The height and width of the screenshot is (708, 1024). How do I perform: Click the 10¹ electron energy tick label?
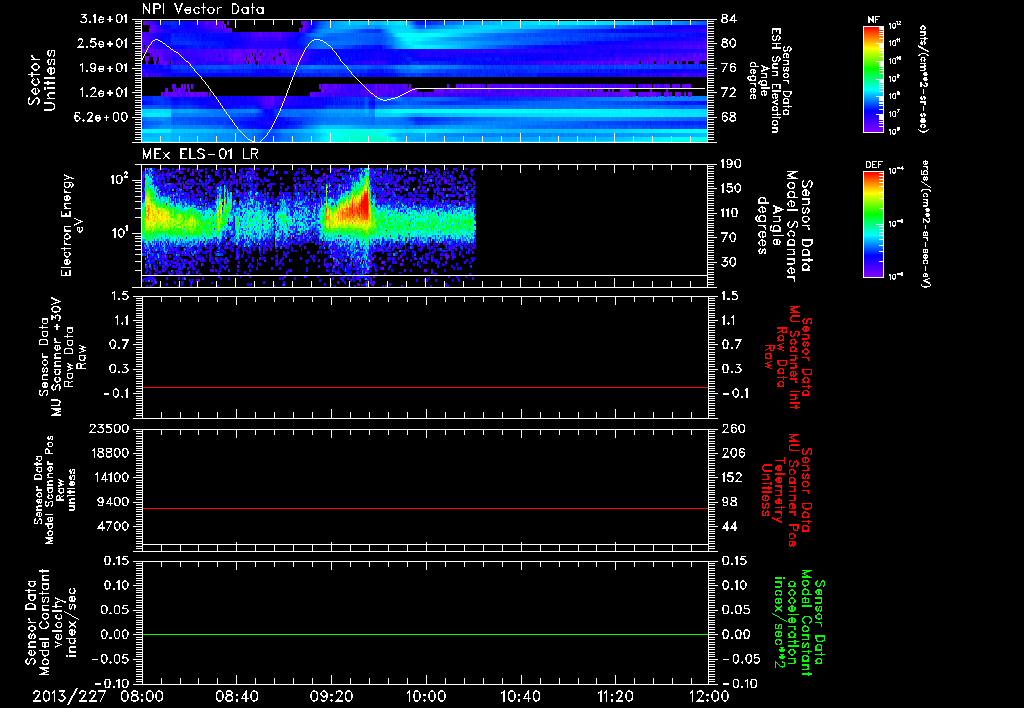121,233
